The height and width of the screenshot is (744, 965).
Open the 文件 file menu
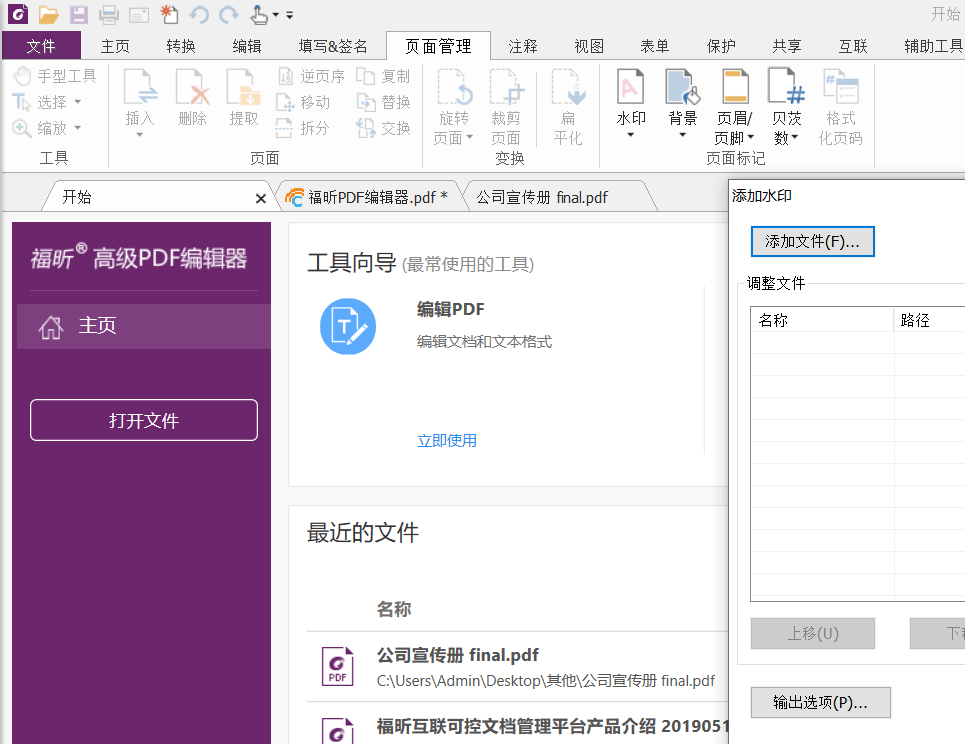click(x=41, y=46)
